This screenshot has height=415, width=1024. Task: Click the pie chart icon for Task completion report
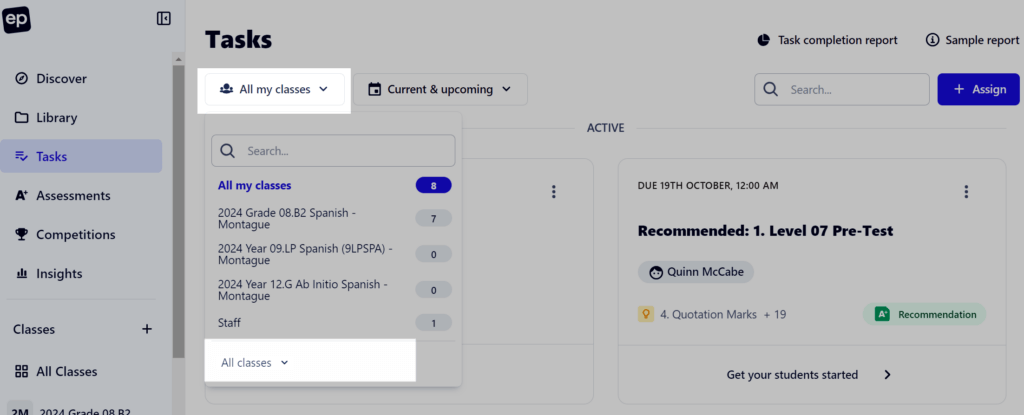click(763, 40)
